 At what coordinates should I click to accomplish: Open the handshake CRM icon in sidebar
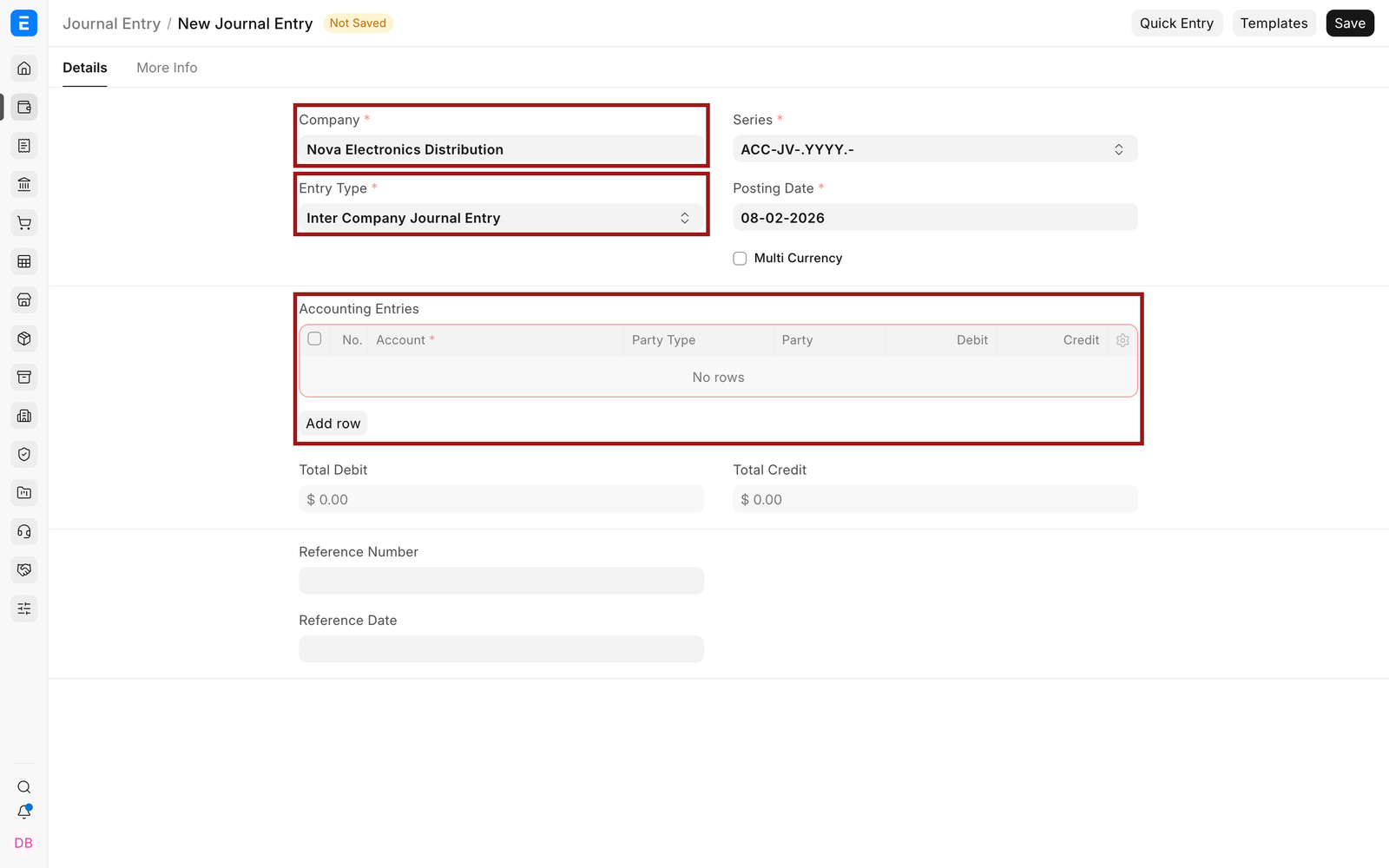point(24,569)
